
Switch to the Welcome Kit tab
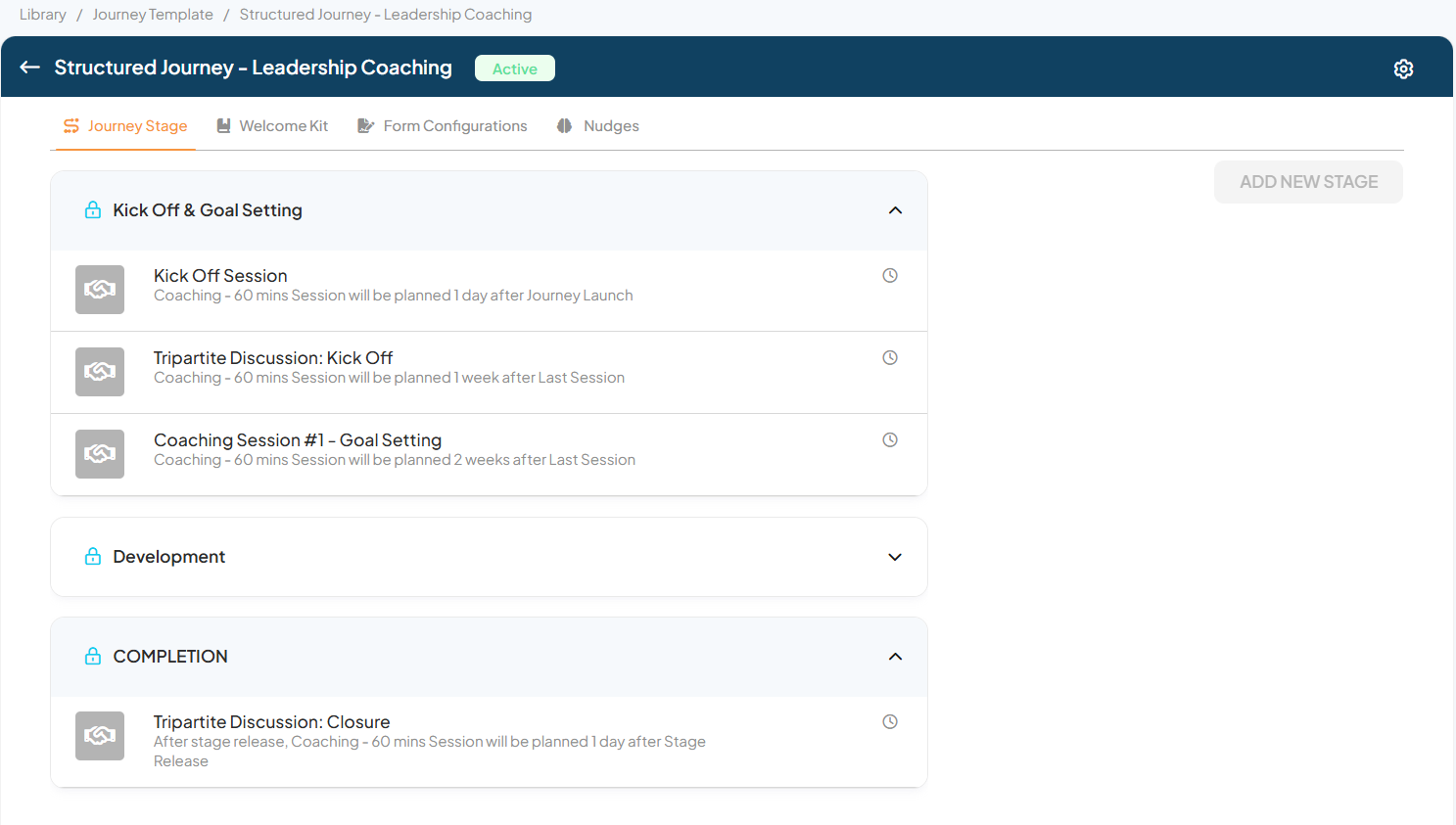tap(272, 126)
